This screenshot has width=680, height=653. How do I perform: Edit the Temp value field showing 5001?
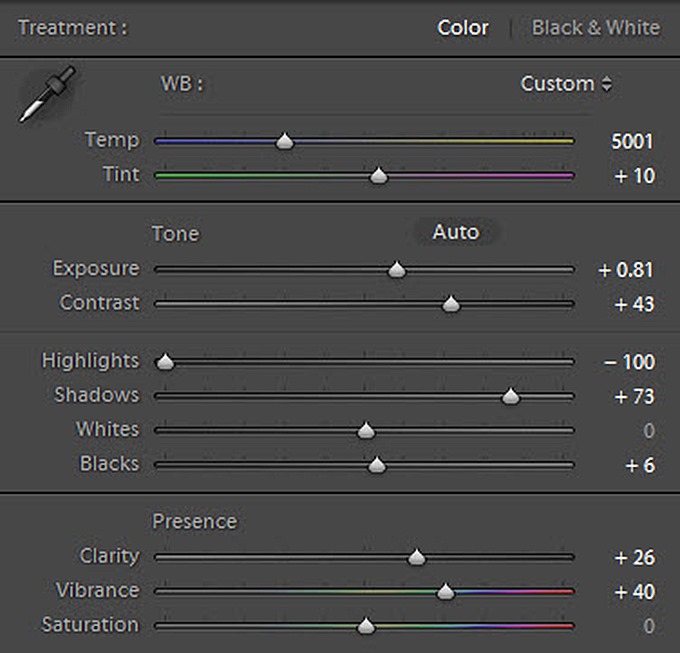pyautogui.click(x=633, y=141)
